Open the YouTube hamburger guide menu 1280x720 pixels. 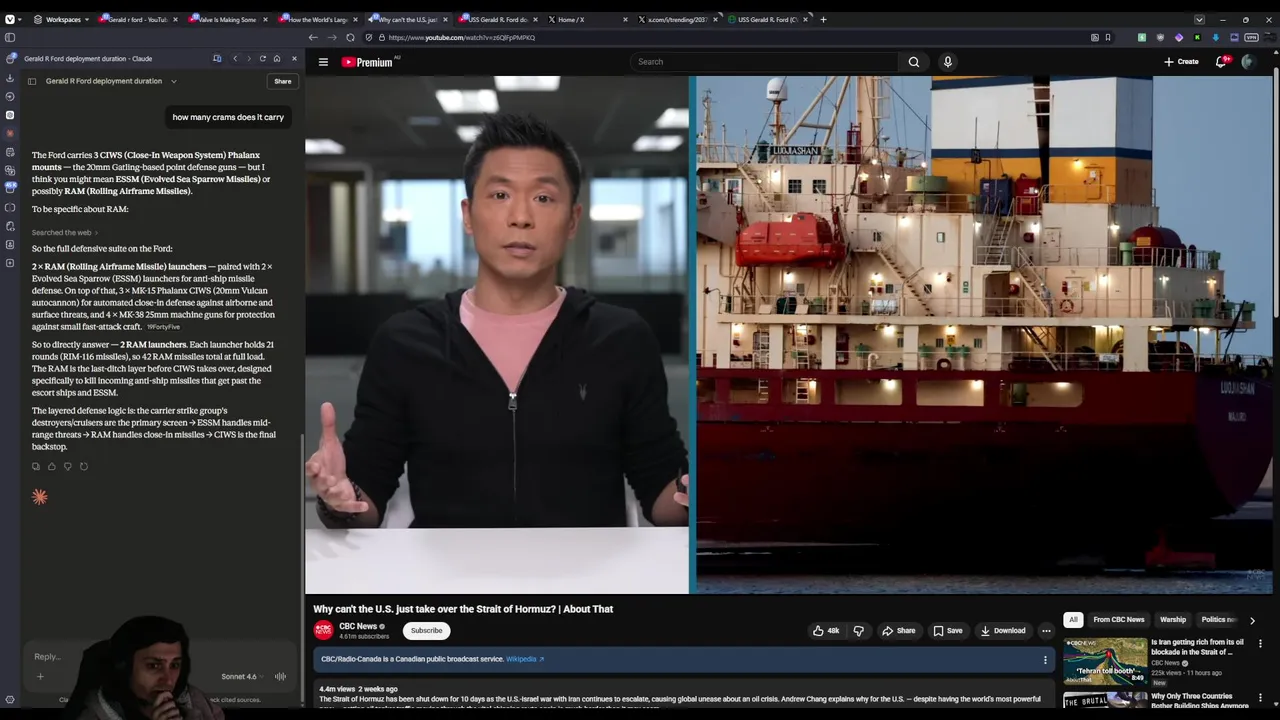click(323, 62)
